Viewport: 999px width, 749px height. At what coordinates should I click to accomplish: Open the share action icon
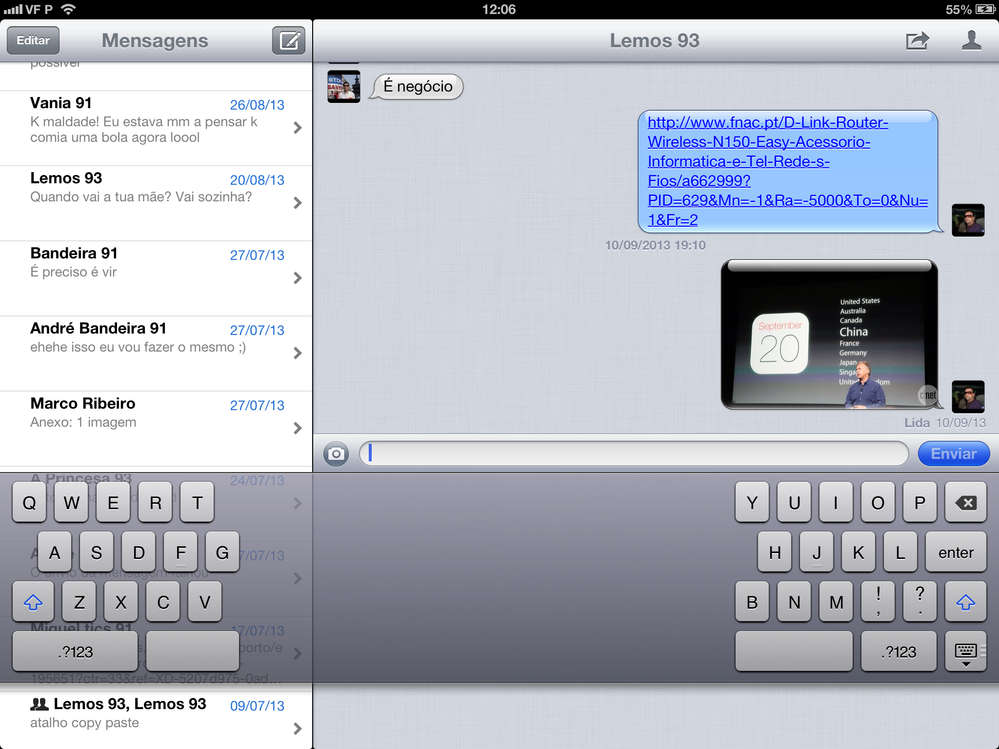[x=917, y=41]
